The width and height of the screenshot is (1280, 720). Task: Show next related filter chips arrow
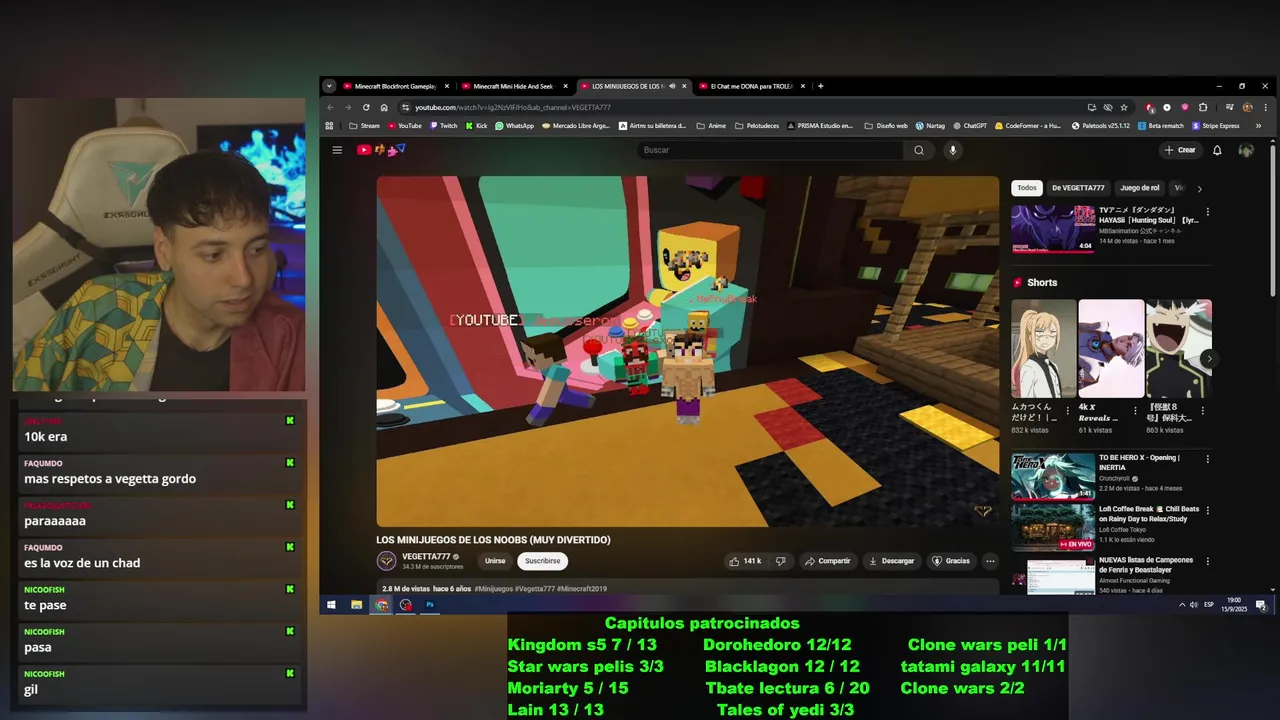point(1199,188)
